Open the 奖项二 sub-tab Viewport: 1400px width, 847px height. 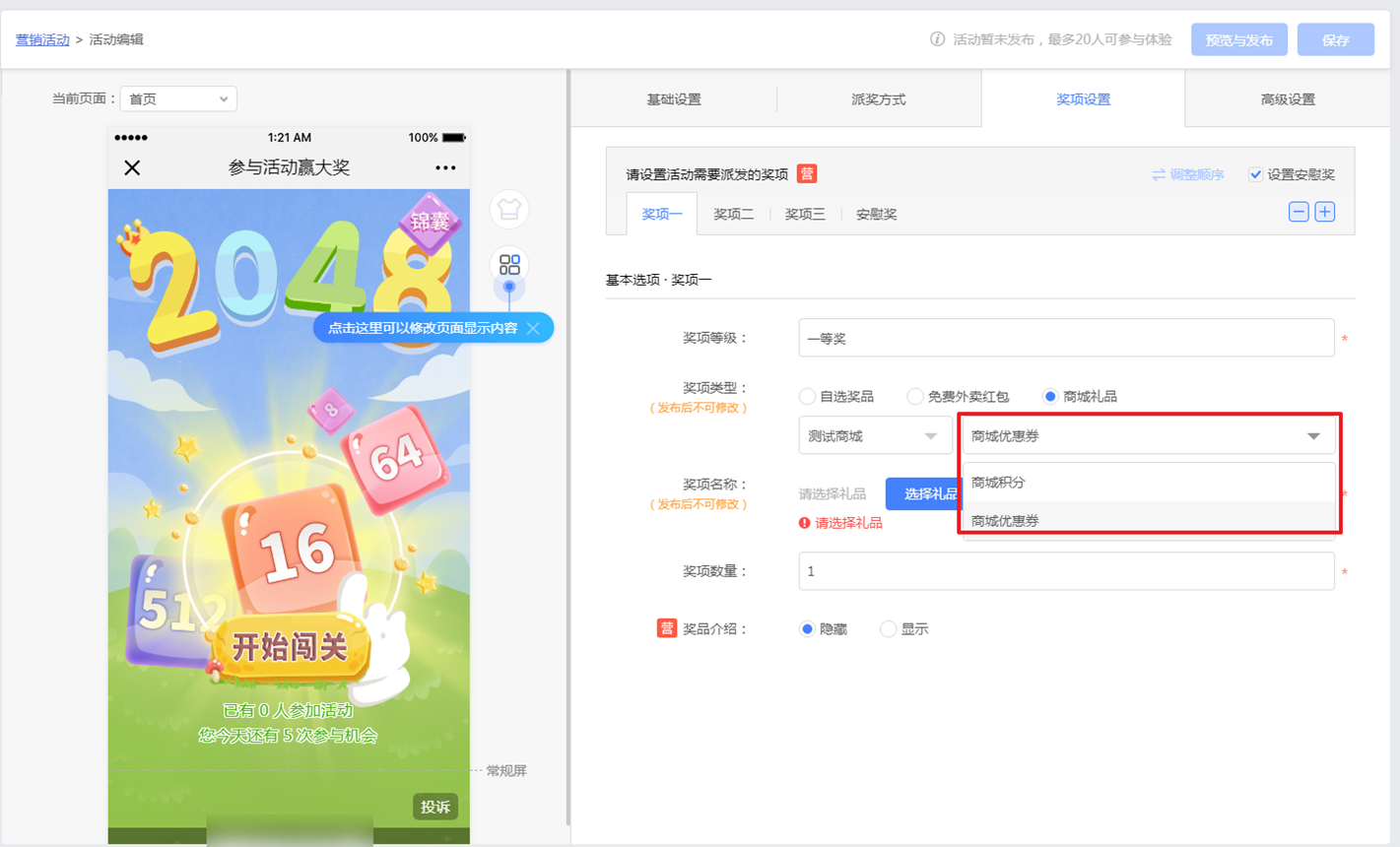click(x=733, y=214)
